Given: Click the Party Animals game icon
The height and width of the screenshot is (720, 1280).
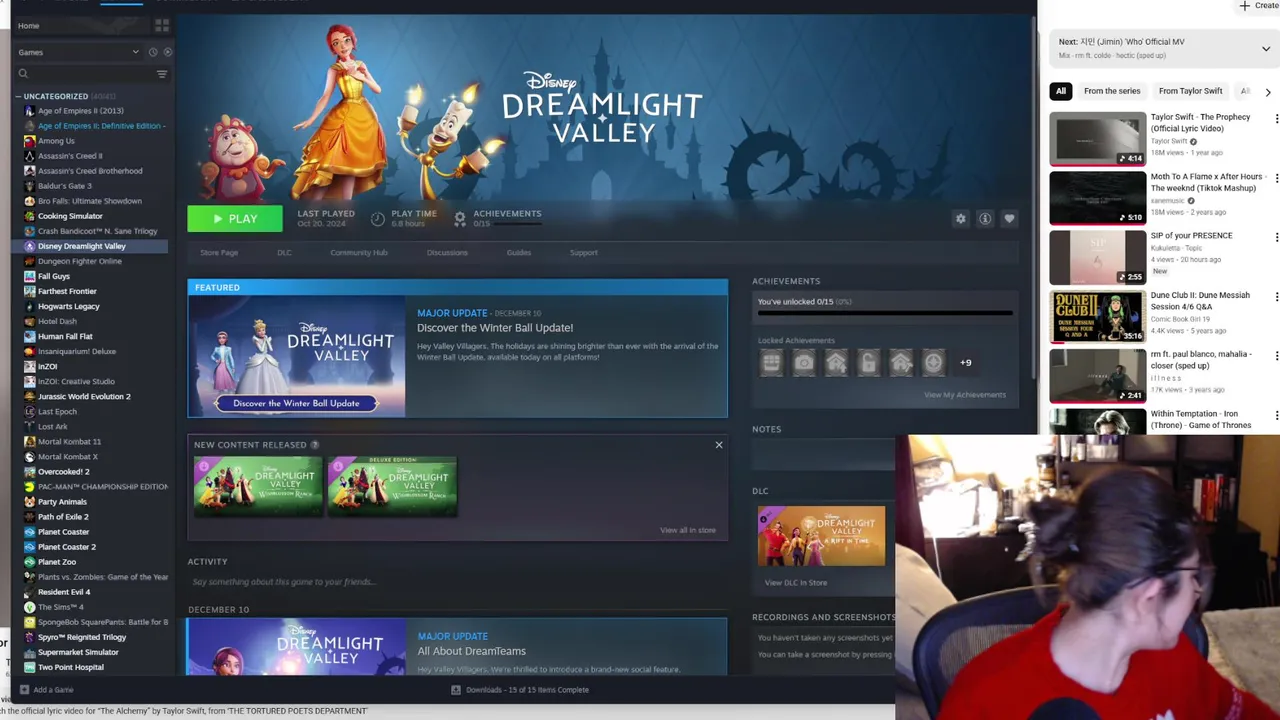Looking at the screenshot, I should coord(29,501).
